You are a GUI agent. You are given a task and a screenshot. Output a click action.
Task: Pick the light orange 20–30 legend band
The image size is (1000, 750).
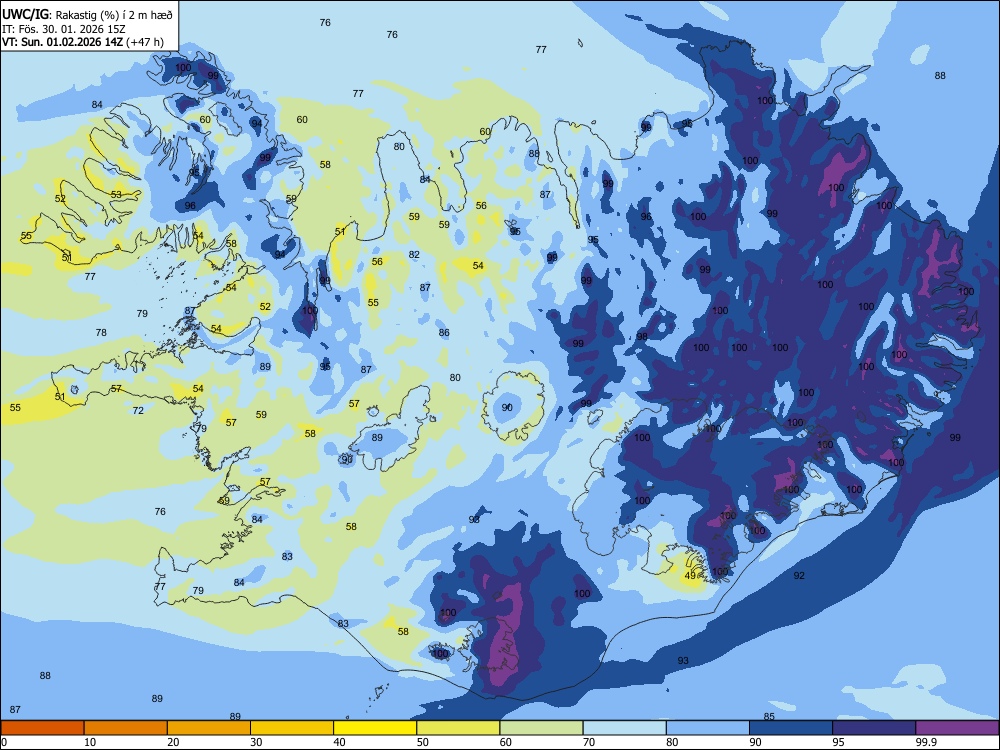coord(209,728)
